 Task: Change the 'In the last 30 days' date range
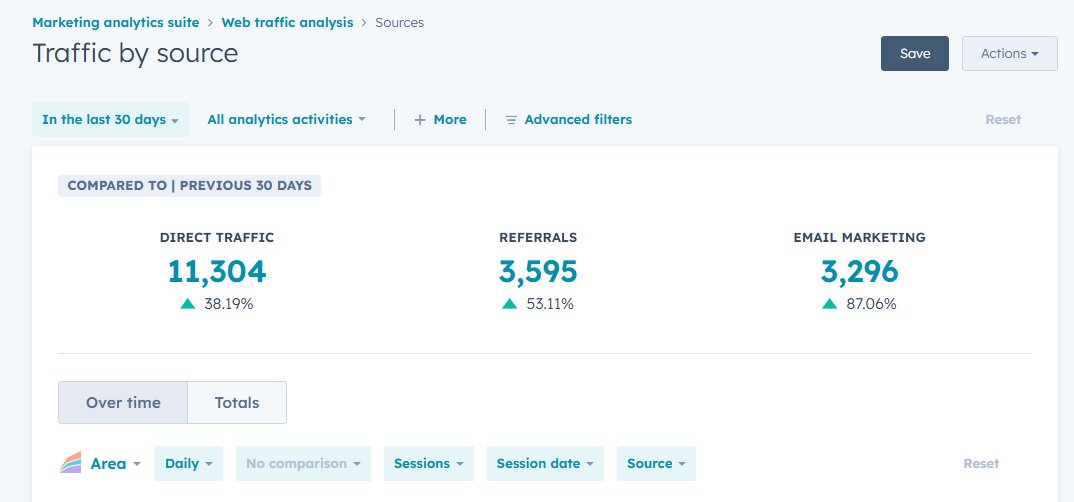coord(110,120)
